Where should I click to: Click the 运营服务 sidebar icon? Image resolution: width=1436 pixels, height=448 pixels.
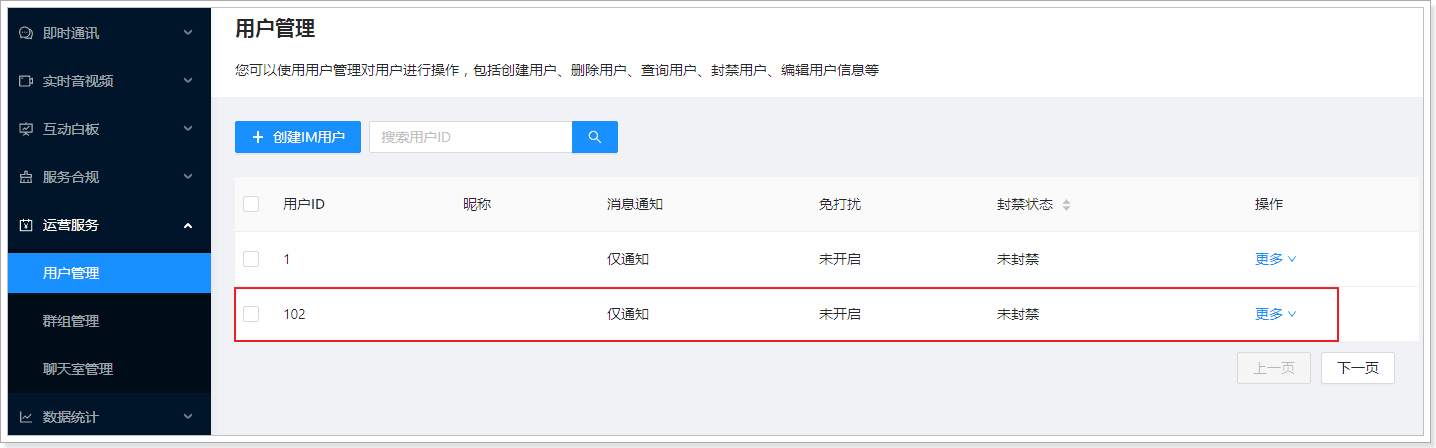[26, 225]
